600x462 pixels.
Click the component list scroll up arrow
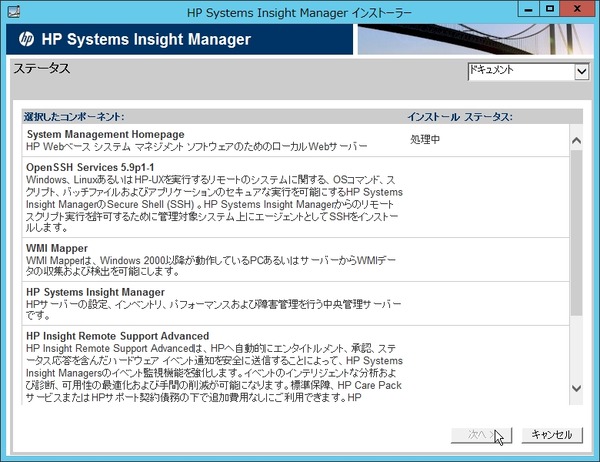pos(576,140)
